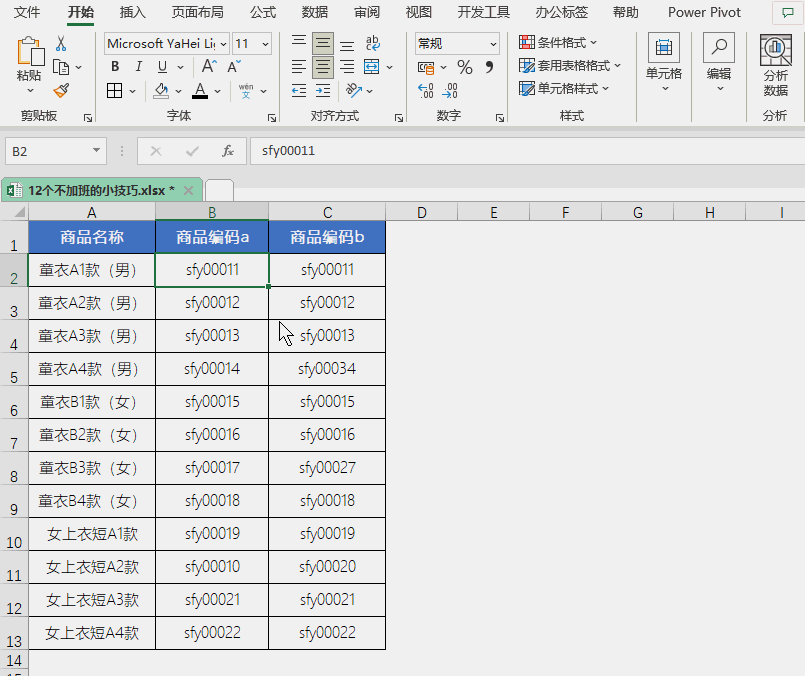Open the 数据 ribbon tab
This screenshot has width=805, height=676.
[x=314, y=13]
